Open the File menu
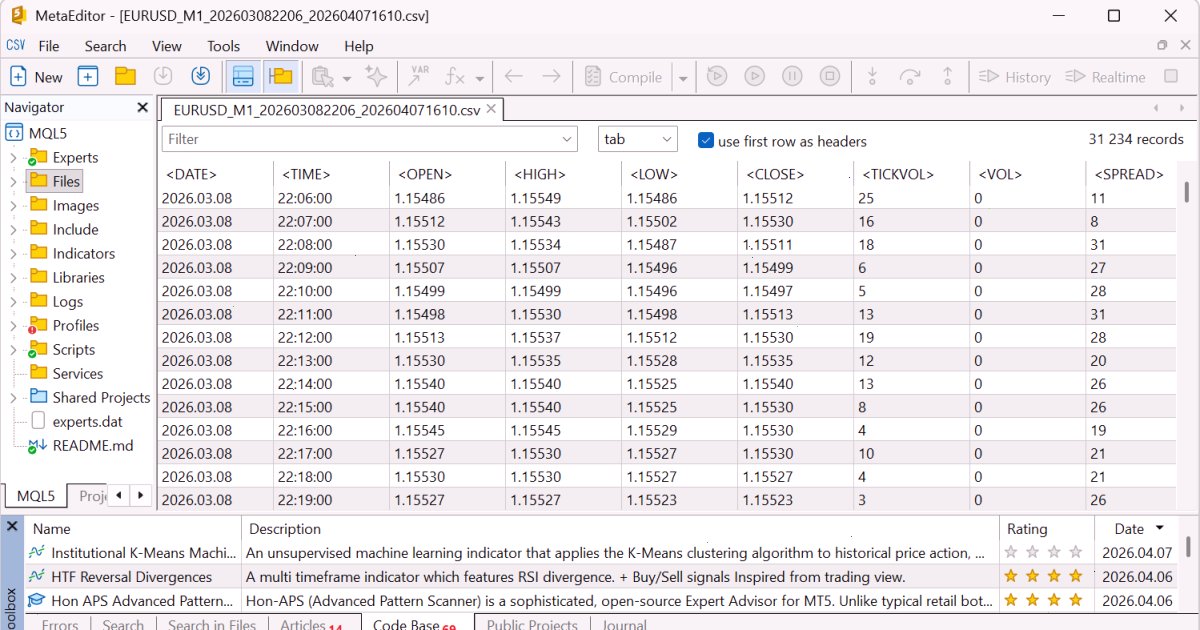The width and height of the screenshot is (1200, 630). (x=48, y=46)
